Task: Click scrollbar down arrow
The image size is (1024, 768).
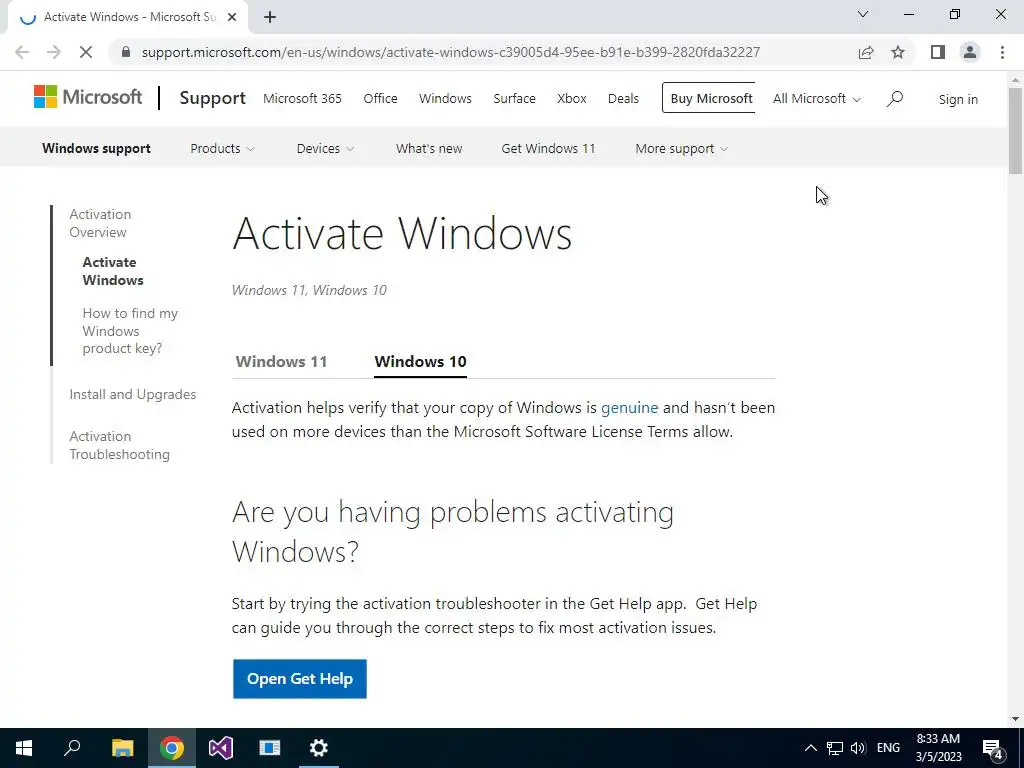Action: coord(1016,720)
